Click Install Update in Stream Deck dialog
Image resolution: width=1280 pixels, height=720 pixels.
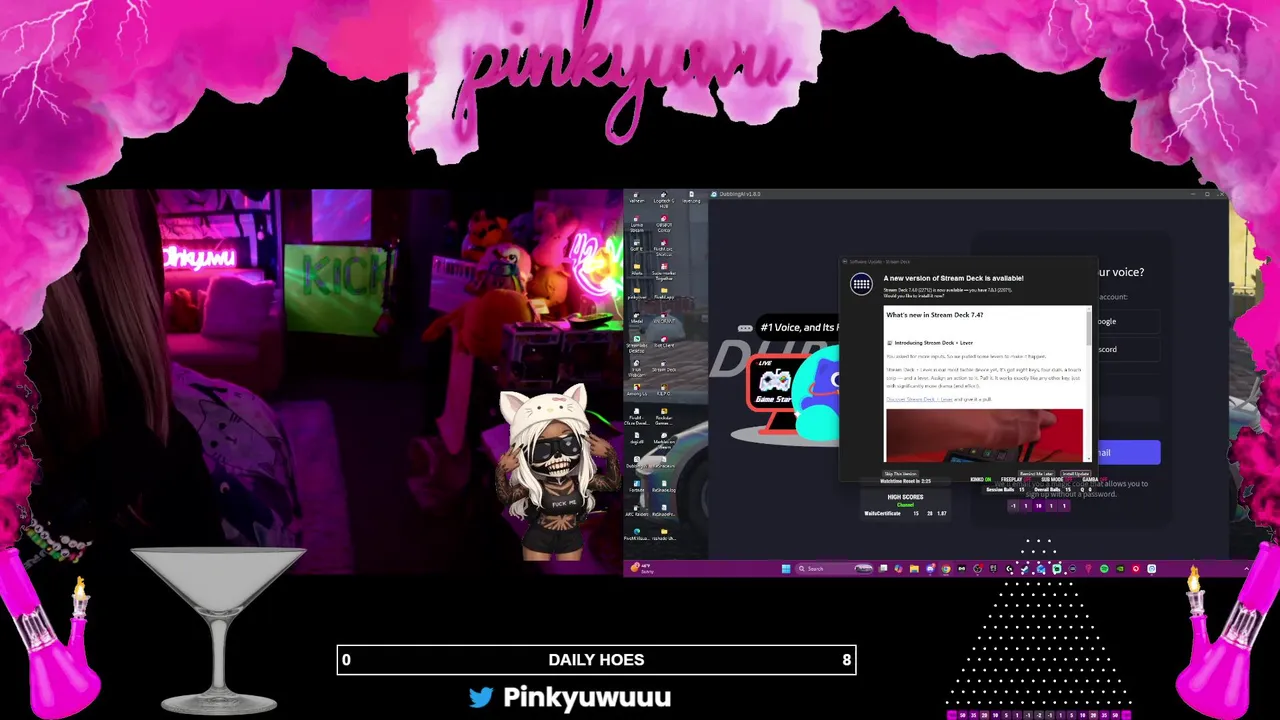click(1075, 473)
